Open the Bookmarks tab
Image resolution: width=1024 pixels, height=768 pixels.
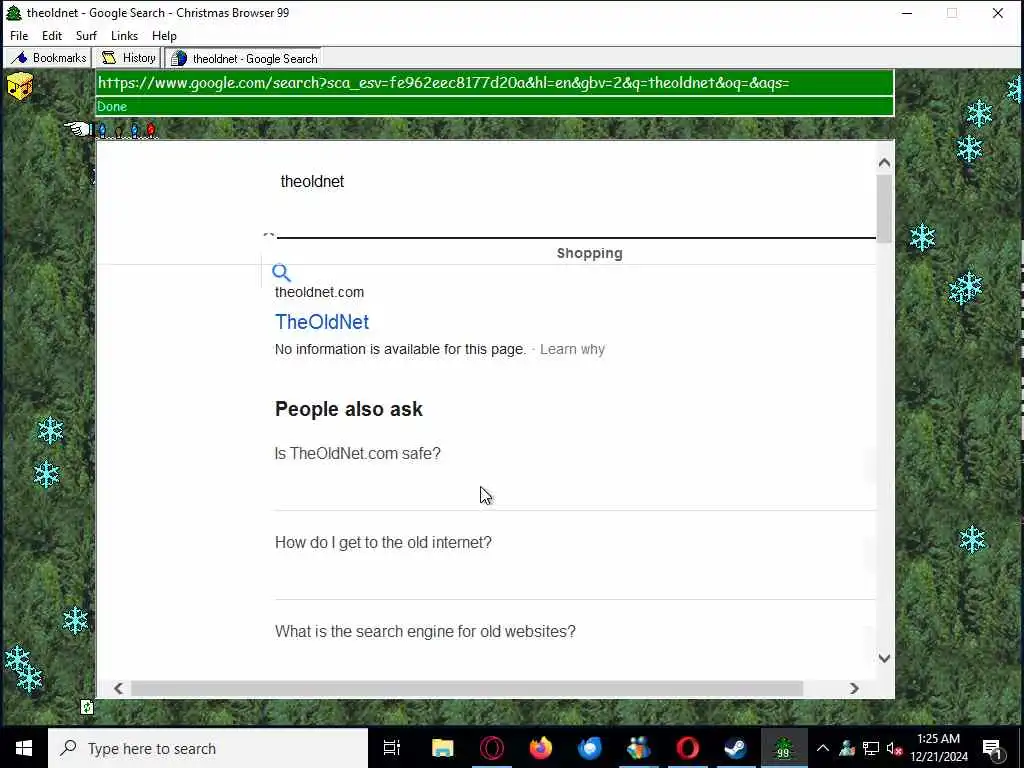49,58
